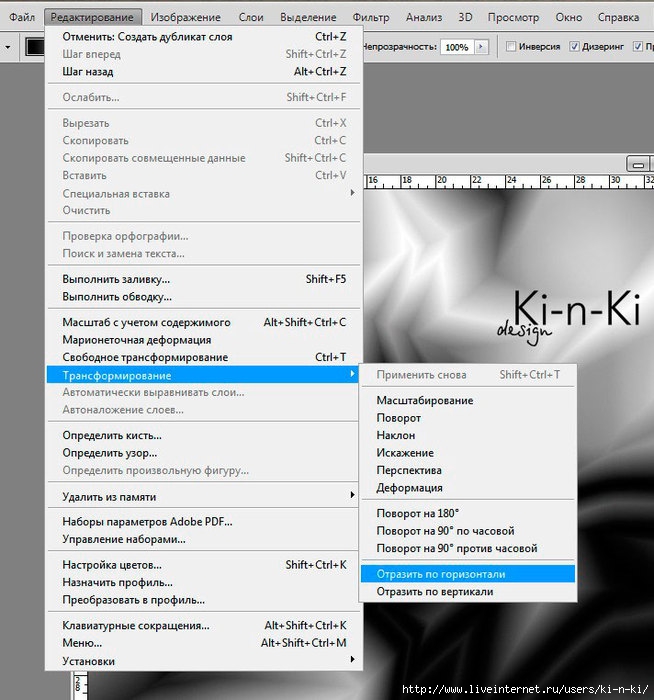
Task: Choose Перспектива in the transform submenu
Action: click(x=468, y=470)
